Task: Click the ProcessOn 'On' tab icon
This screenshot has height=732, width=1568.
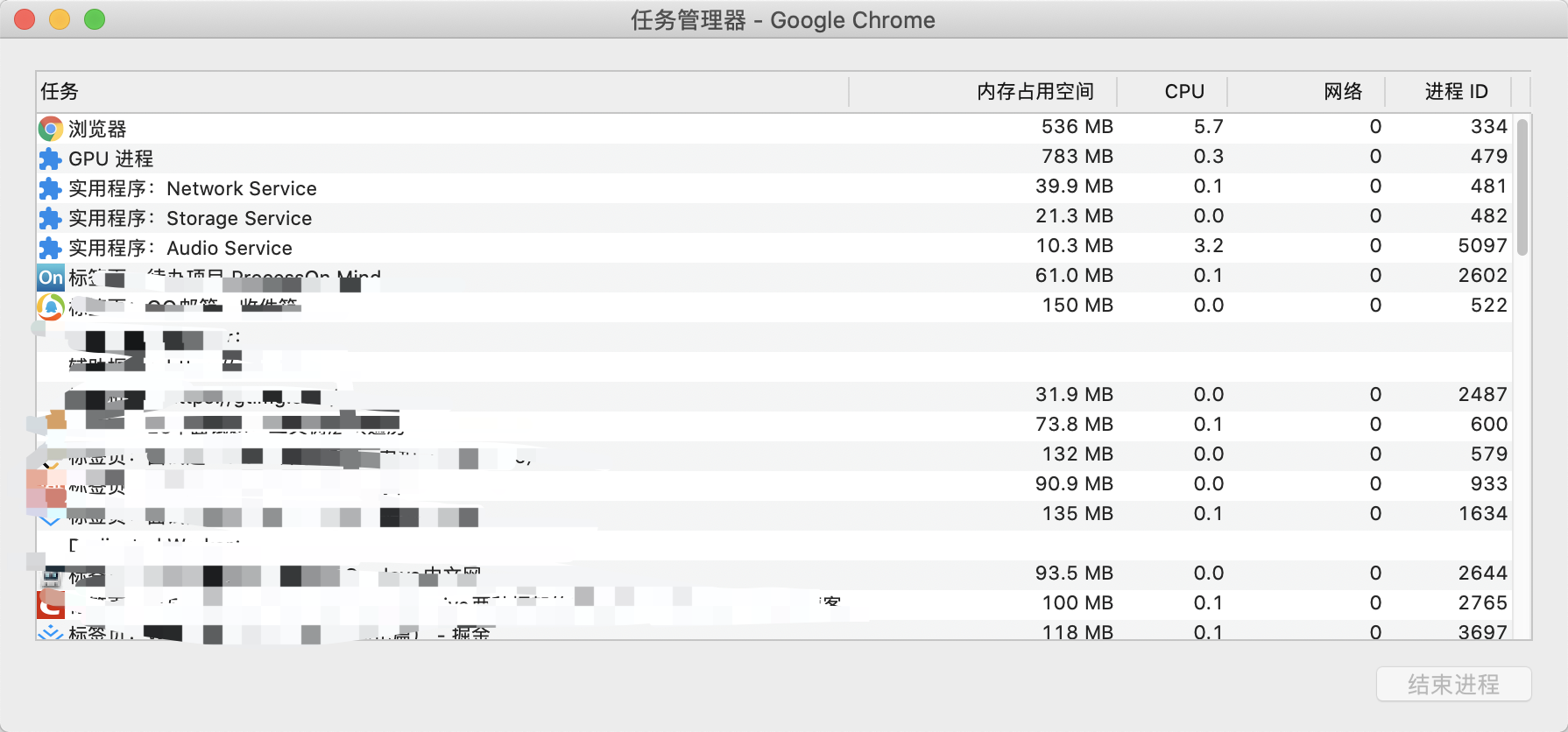Action: (51, 278)
